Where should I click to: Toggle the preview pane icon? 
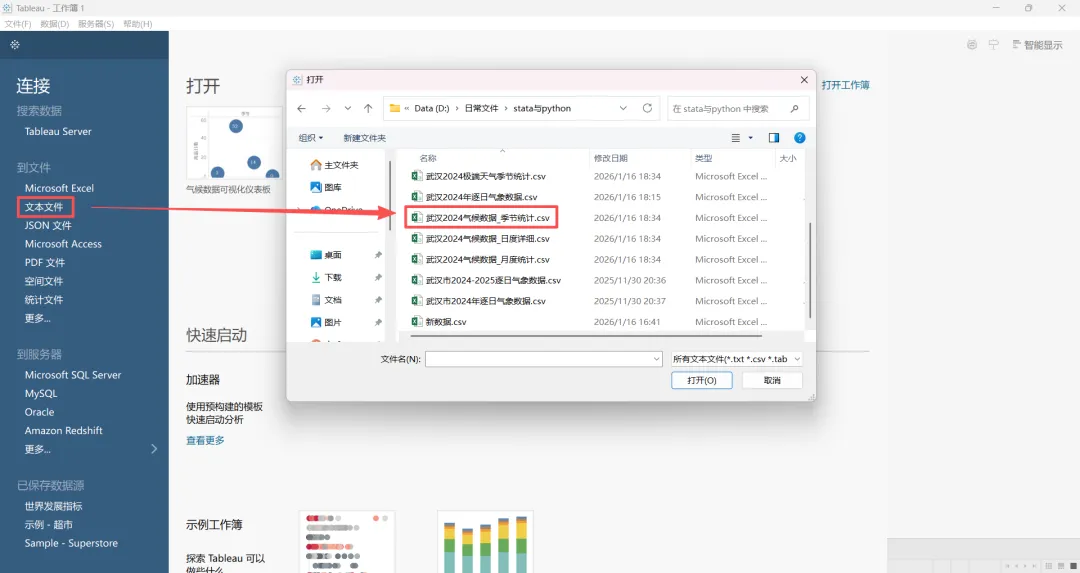tap(773, 138)
